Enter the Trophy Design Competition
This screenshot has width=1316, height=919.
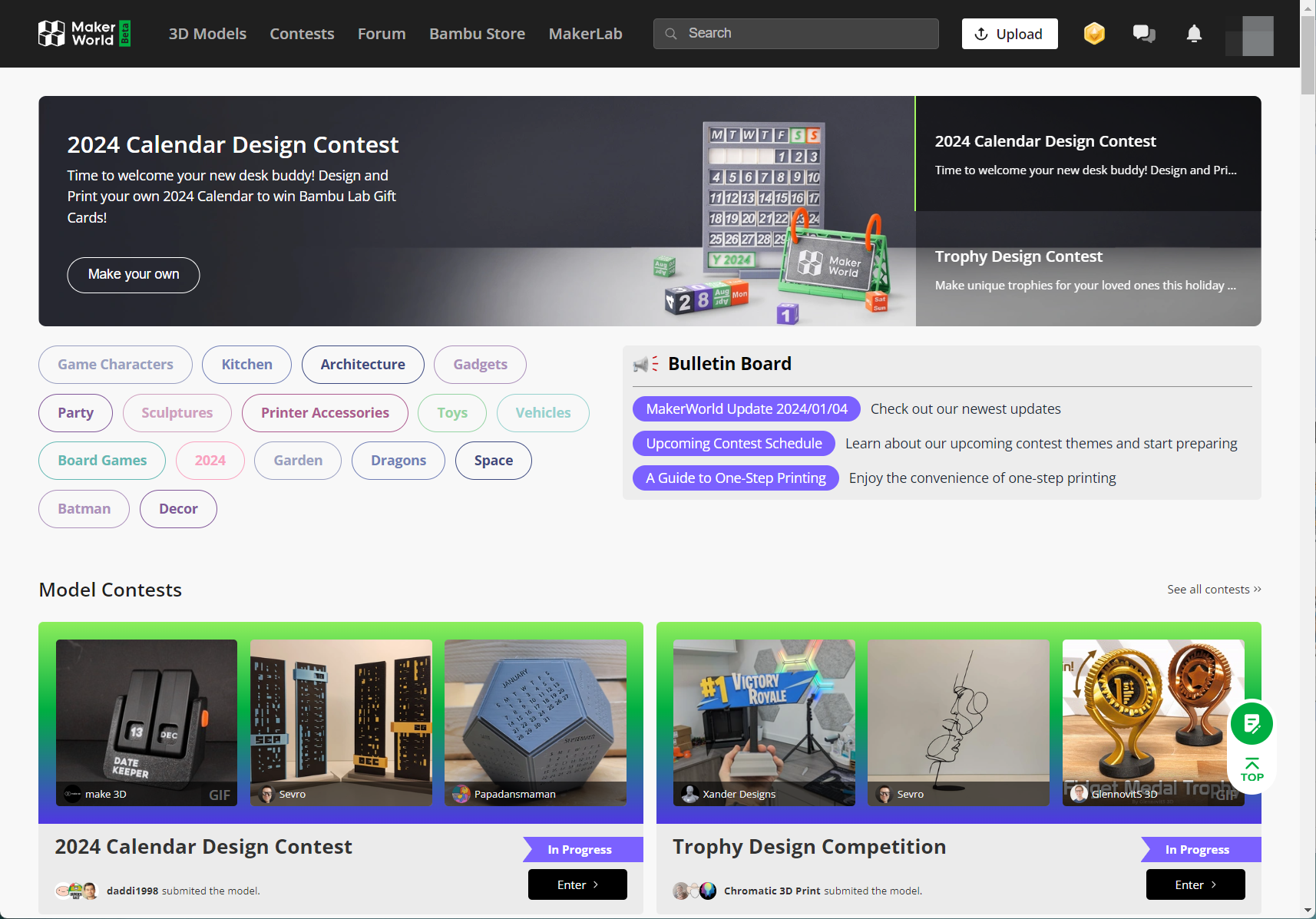[1195, 884]
